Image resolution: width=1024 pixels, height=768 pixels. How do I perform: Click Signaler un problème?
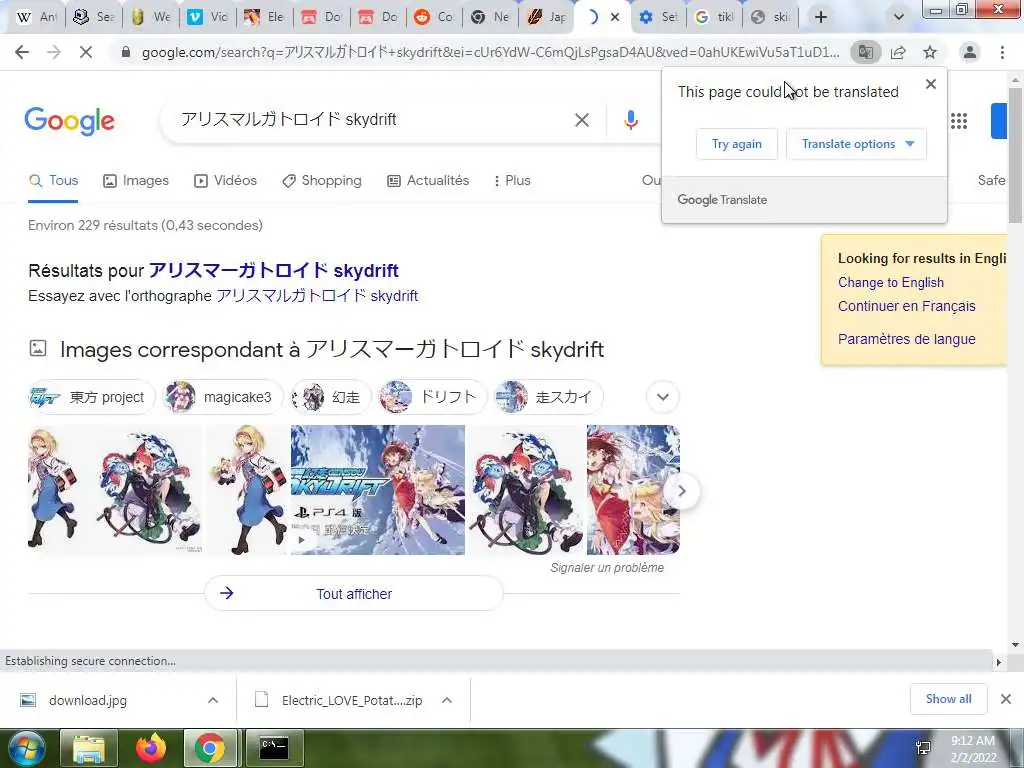coord(607,568)
